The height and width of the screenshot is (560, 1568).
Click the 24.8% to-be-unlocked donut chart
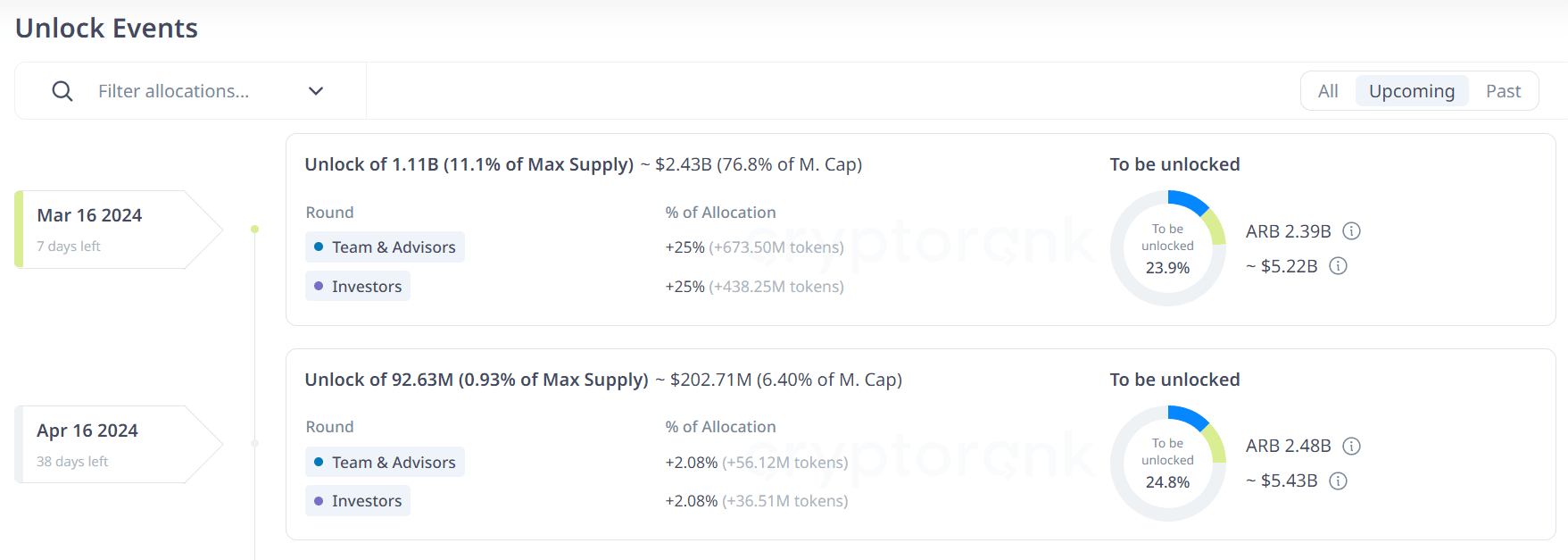[1167, 463]
